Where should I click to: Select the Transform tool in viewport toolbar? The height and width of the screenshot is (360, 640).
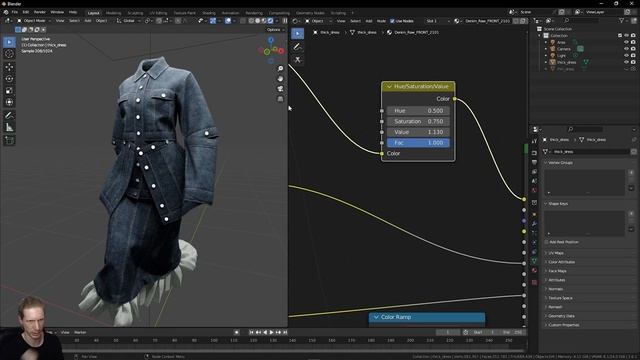tap(9, 102)
